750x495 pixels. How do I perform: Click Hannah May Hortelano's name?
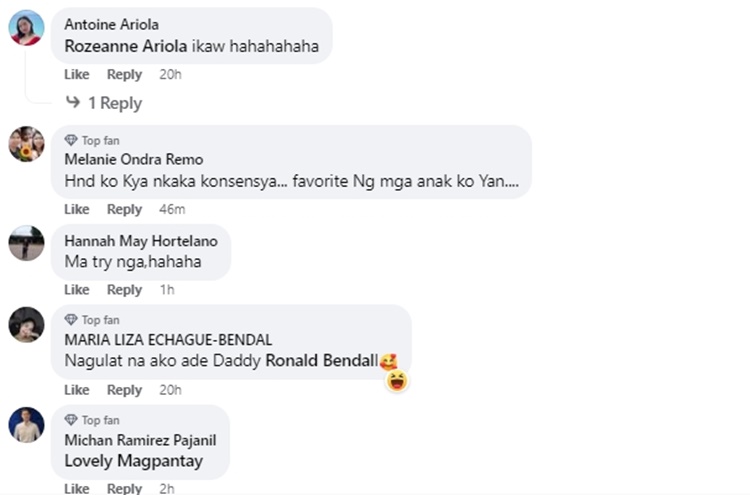pyautogui.click(x=141, y=241)
